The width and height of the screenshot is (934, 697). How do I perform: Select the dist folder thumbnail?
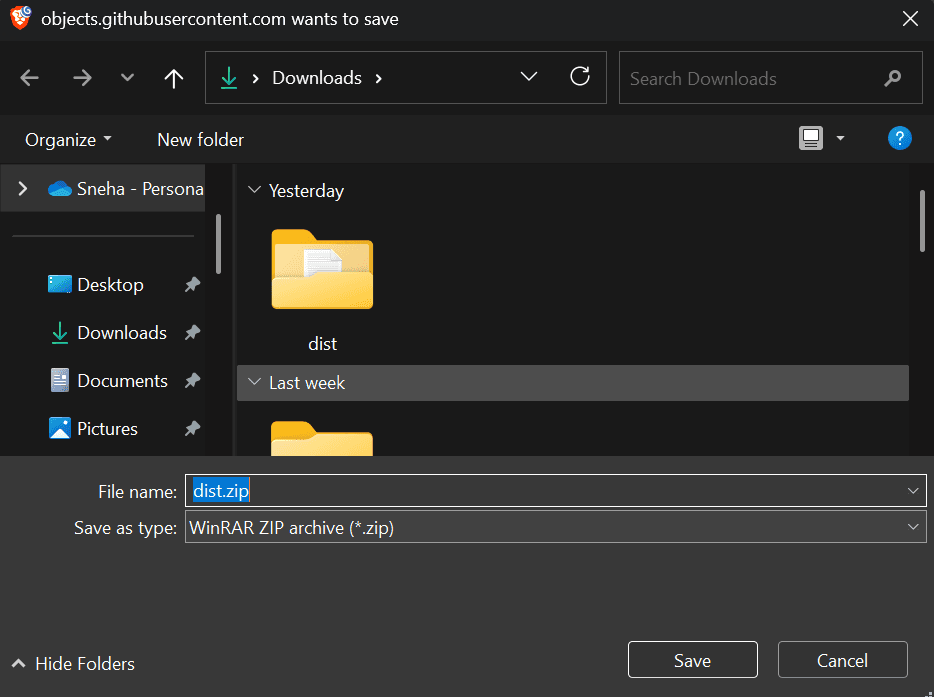coord(322,269)
